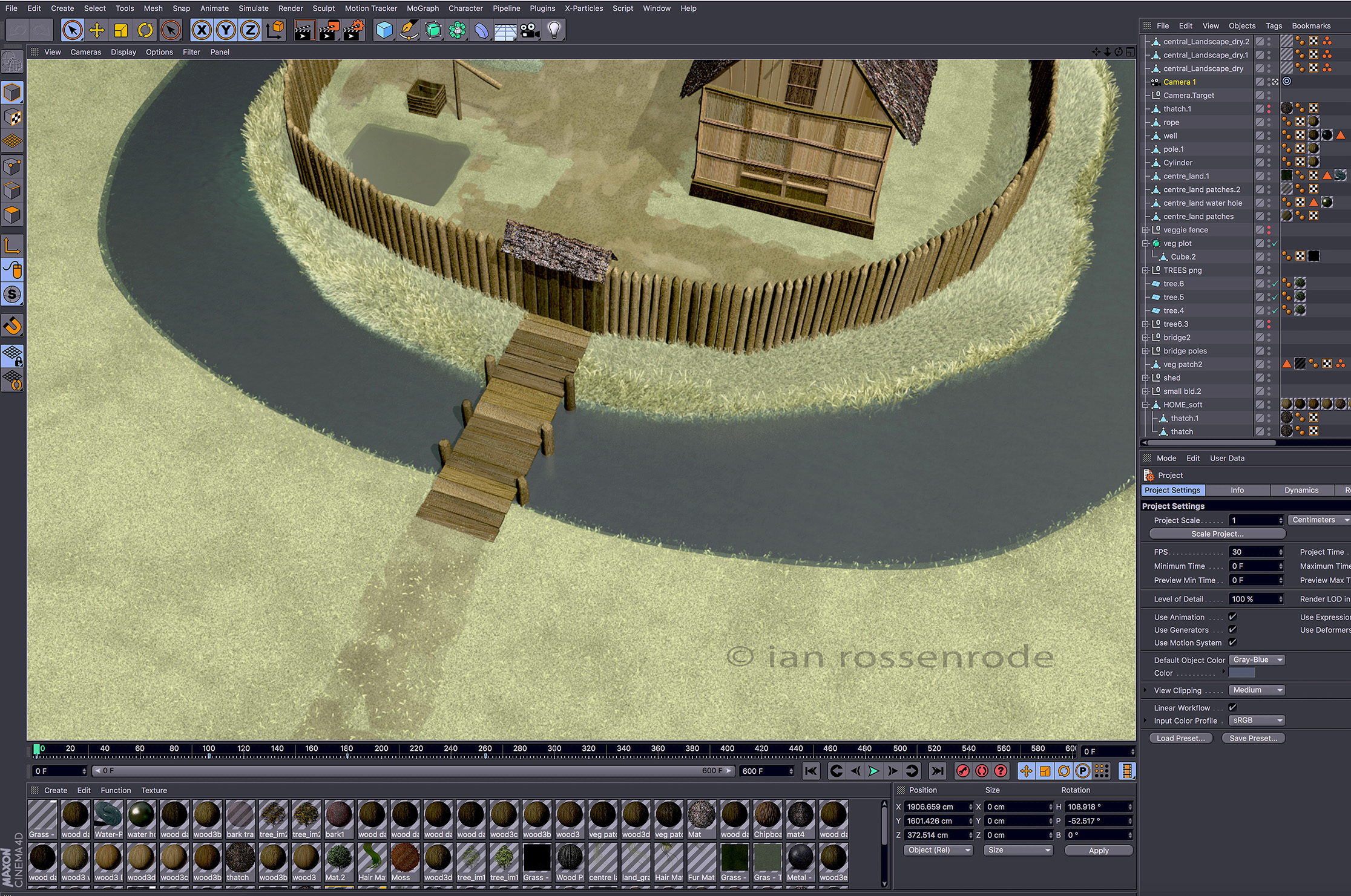Disable the Use Motion System checkbox
This screenshot has height=896, width=1351.
click(1232, 643)
